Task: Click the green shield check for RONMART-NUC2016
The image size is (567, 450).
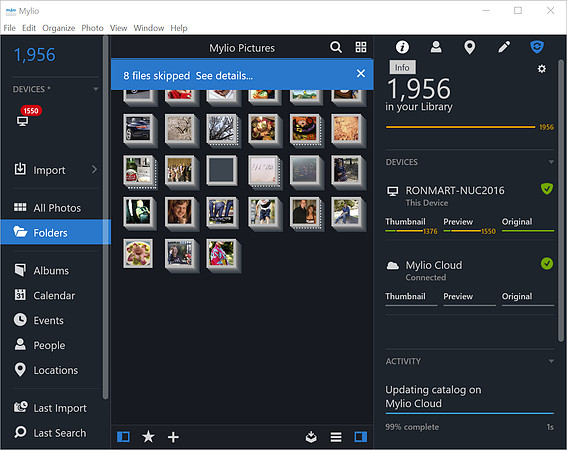Action: pyautogui.click(x=547, y=189)
